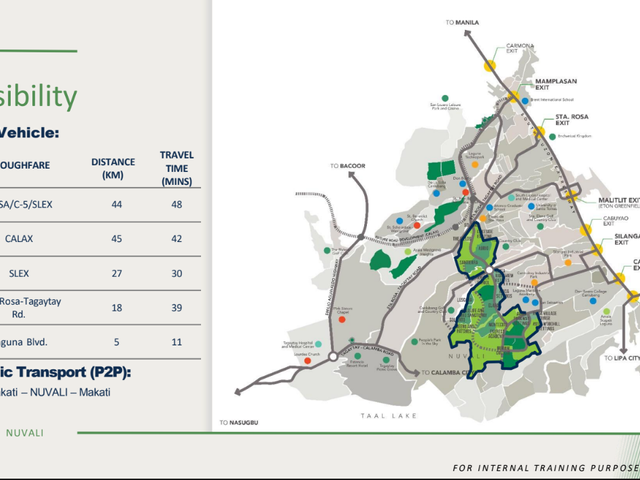640x480 pixels.
Task: Click the travel time value "39"
Action: pyautogui.click(x=177, y=308)
